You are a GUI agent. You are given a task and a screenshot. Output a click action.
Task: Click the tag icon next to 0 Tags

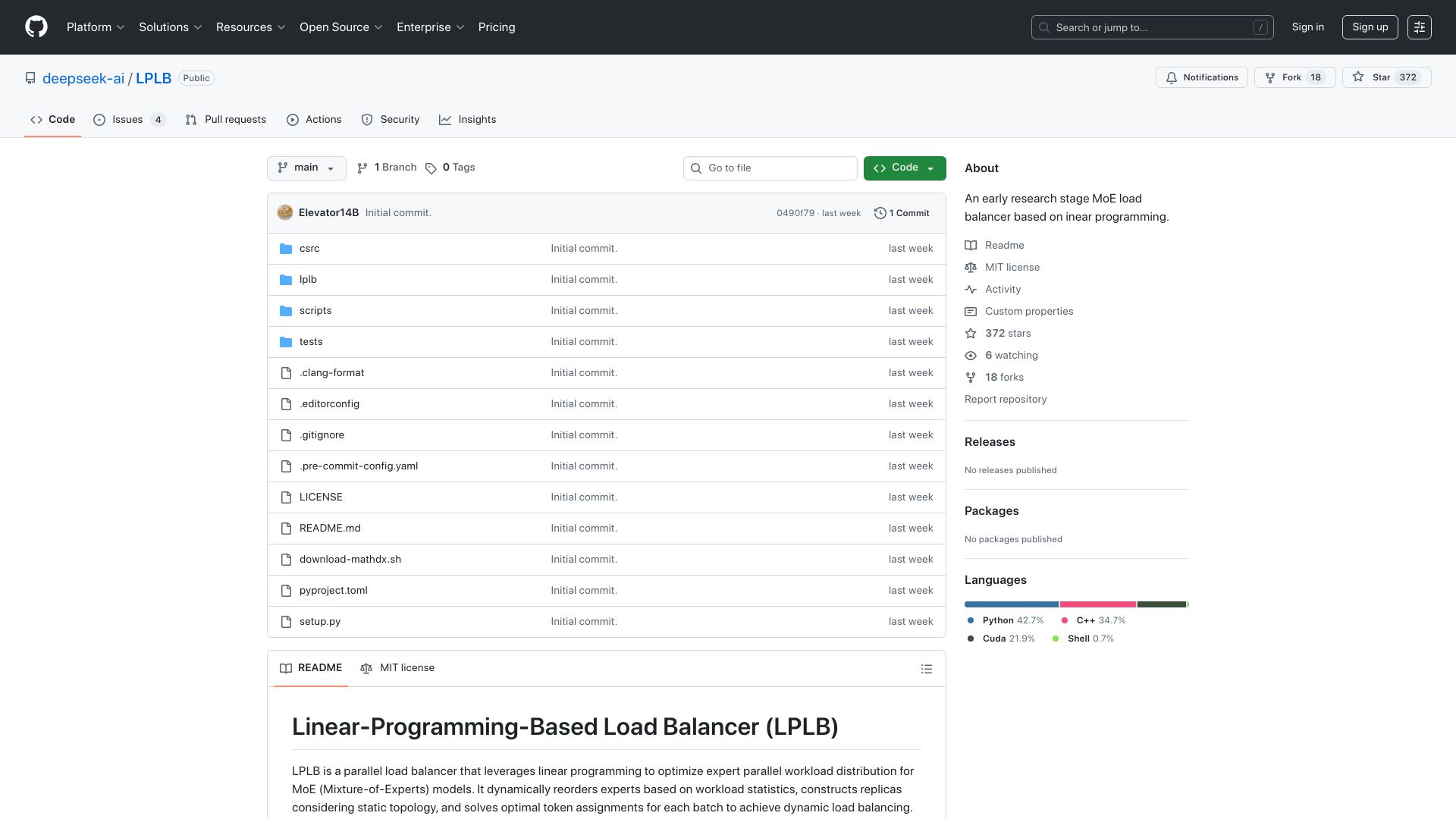(431, 168)
